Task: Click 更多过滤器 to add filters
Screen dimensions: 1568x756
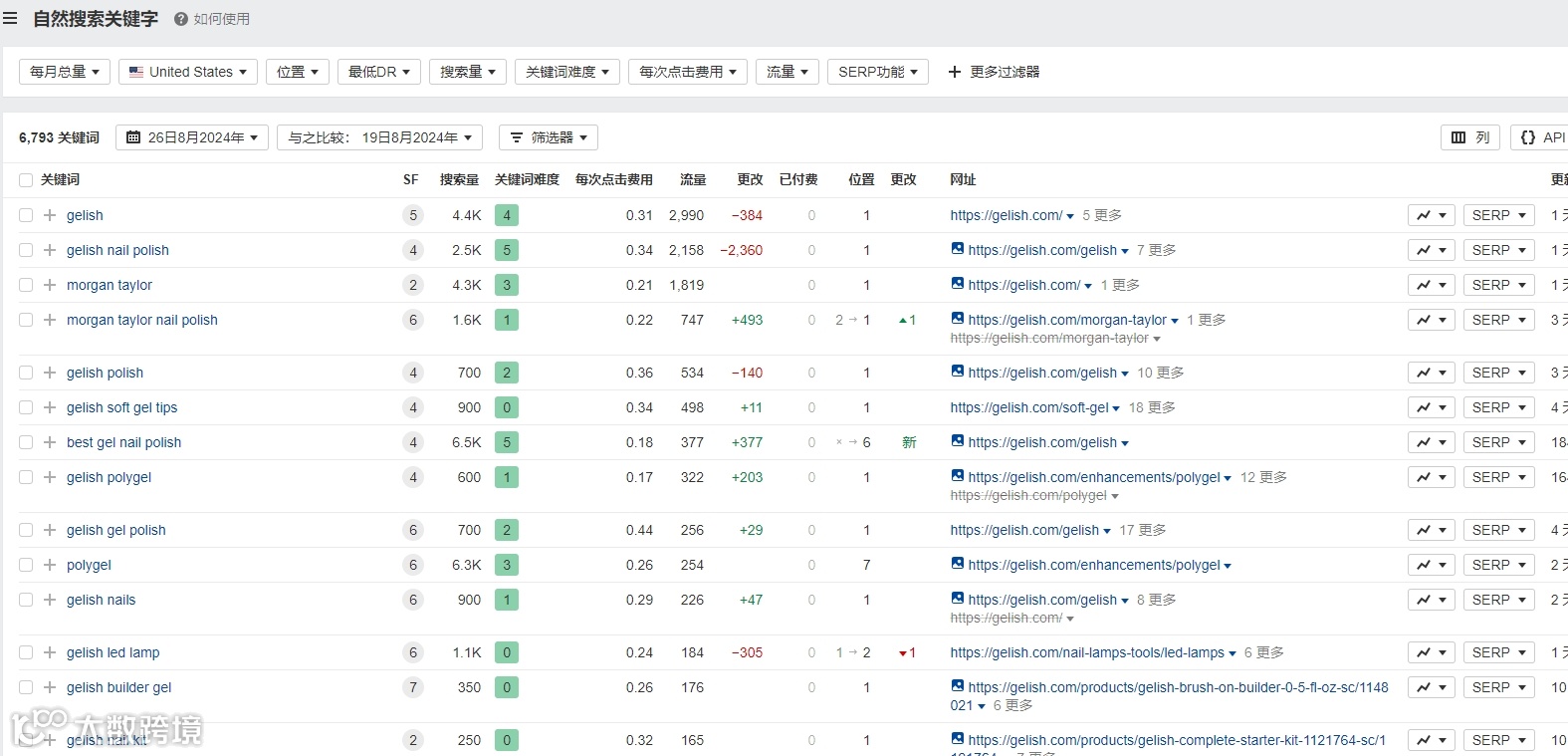Action: 994,72
